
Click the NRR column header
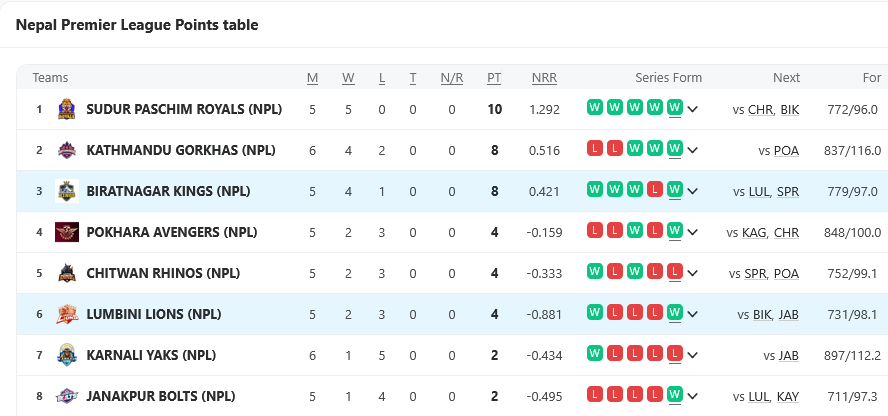544,78
